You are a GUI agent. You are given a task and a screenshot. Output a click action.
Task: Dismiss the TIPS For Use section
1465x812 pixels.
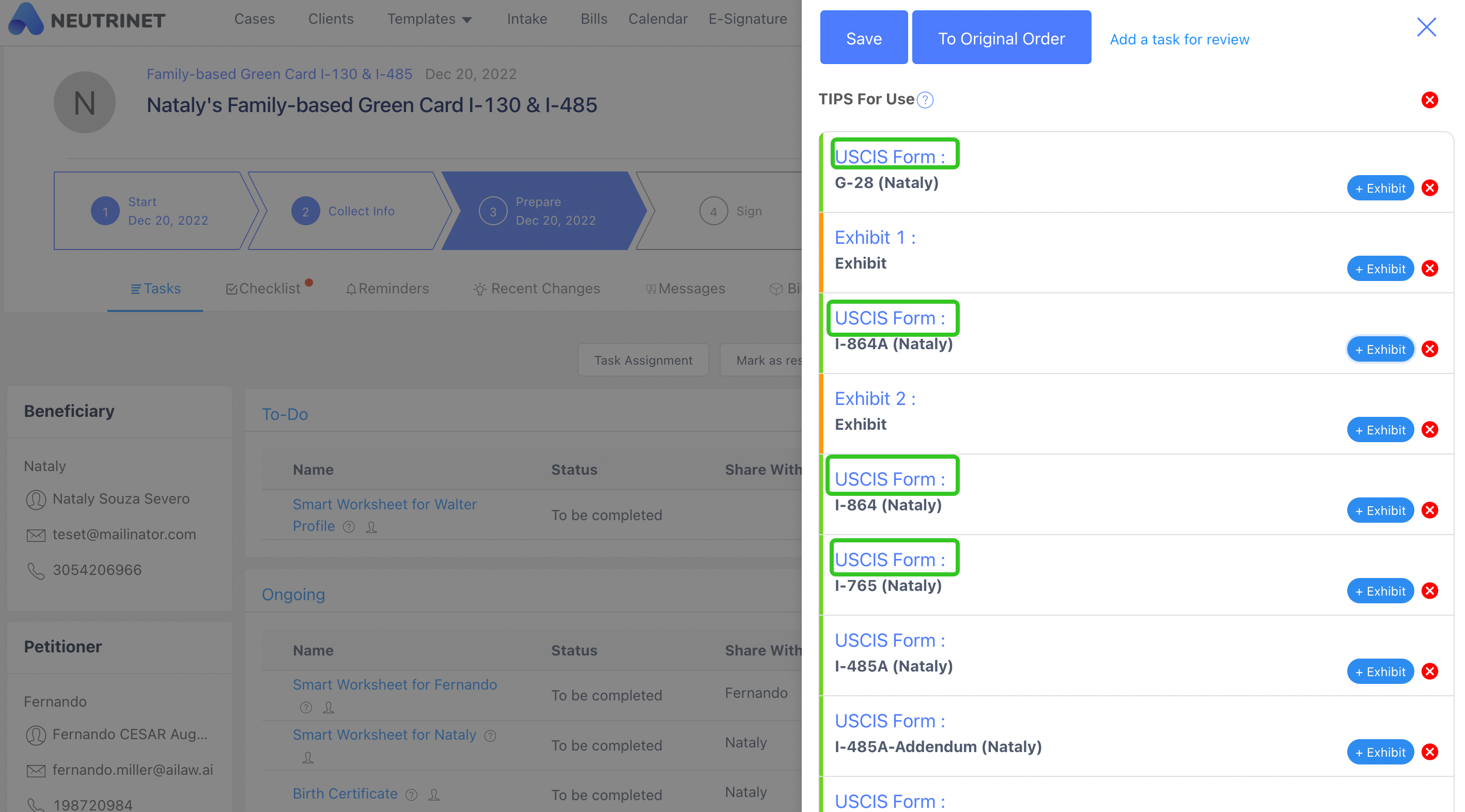tap(1429, 100)
